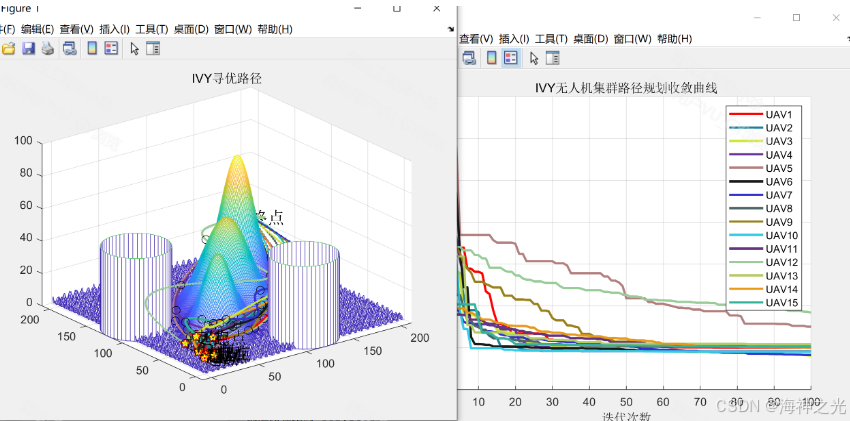Maximize the right figure window

(796, 17)
